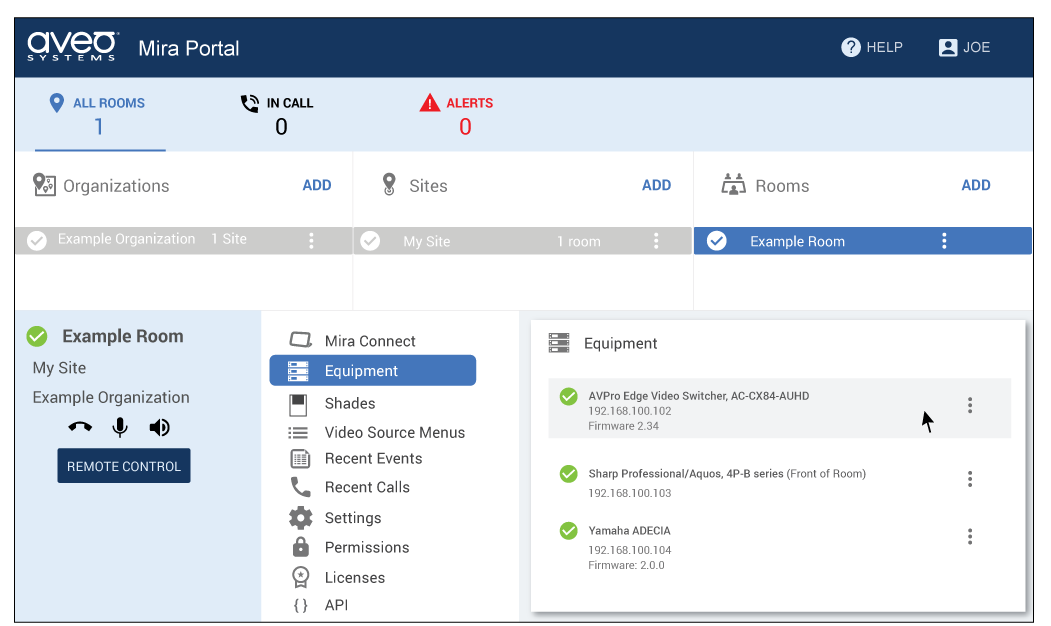
Task: Open the Sharp Professional/Aquos options menu
Action: click(x=969, y=479)
